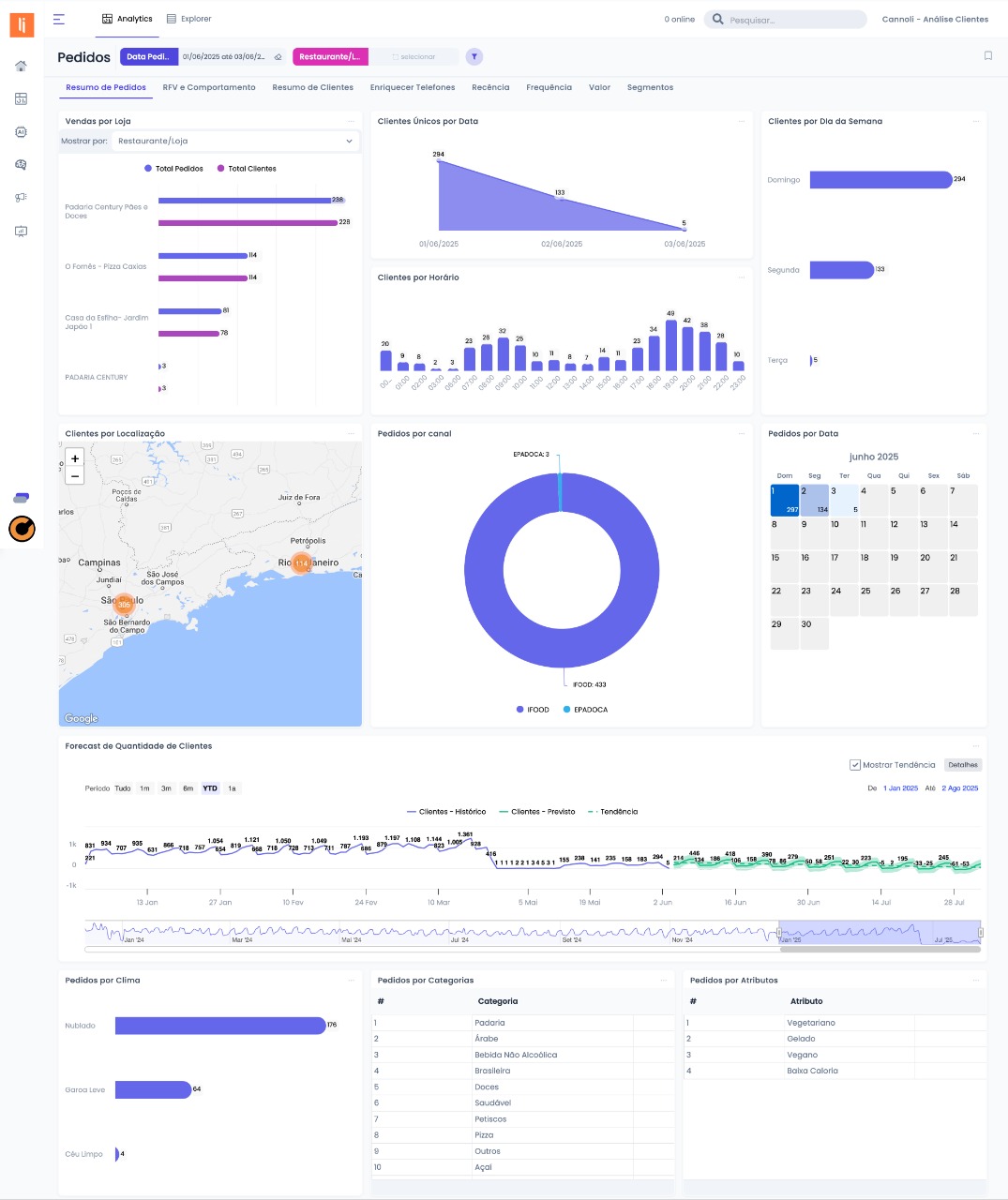Click the bookmark icon at top right
Viewport: 1008px width, 1200px height.
[987, 56]
